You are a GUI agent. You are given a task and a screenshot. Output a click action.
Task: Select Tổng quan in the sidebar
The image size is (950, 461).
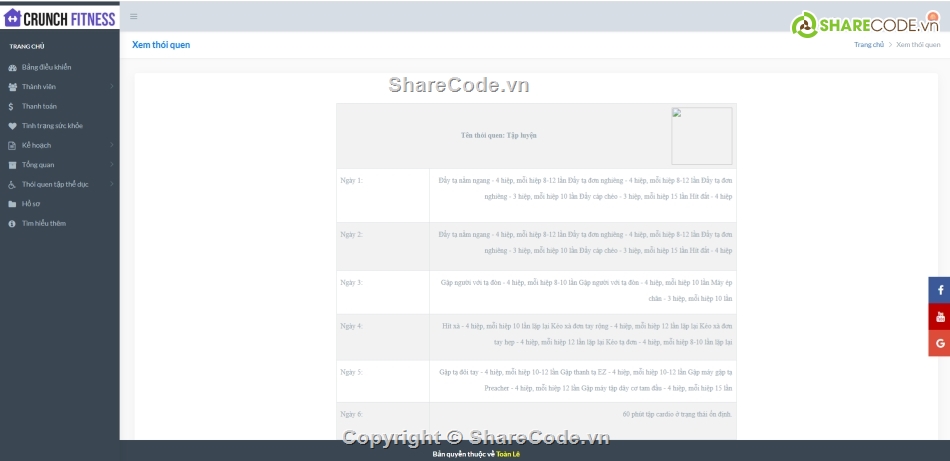point(38,165)
